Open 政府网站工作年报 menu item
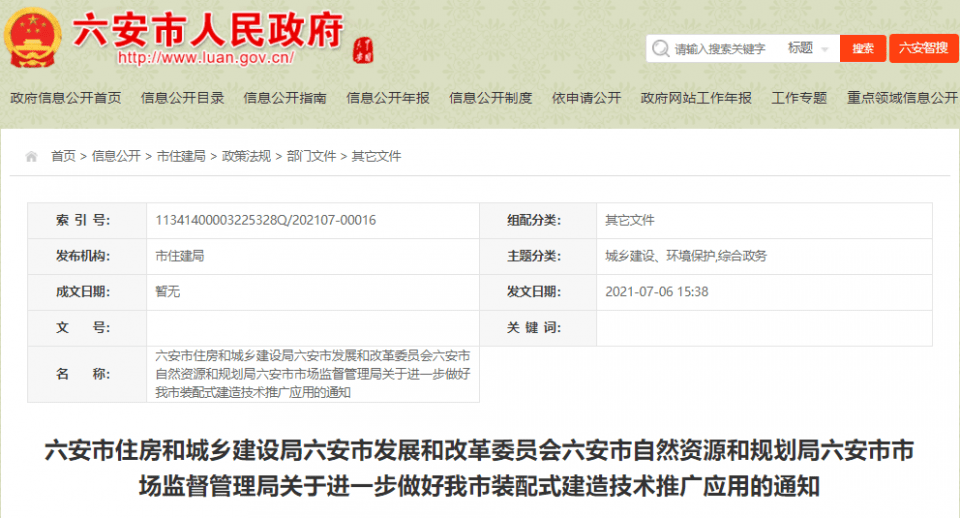The image size is (960, 518). [696, 98]
